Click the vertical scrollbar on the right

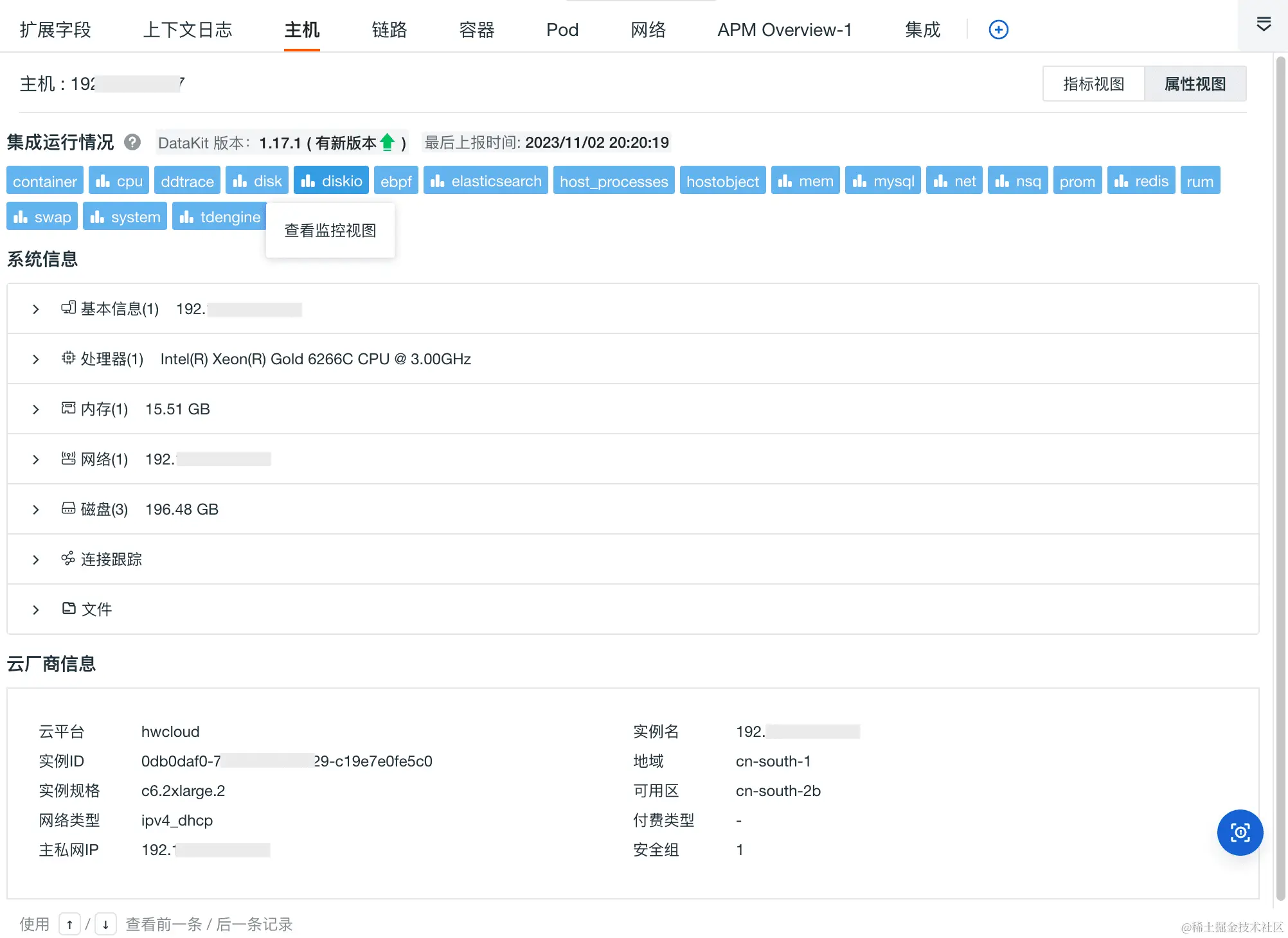(x=1280, y=450)
